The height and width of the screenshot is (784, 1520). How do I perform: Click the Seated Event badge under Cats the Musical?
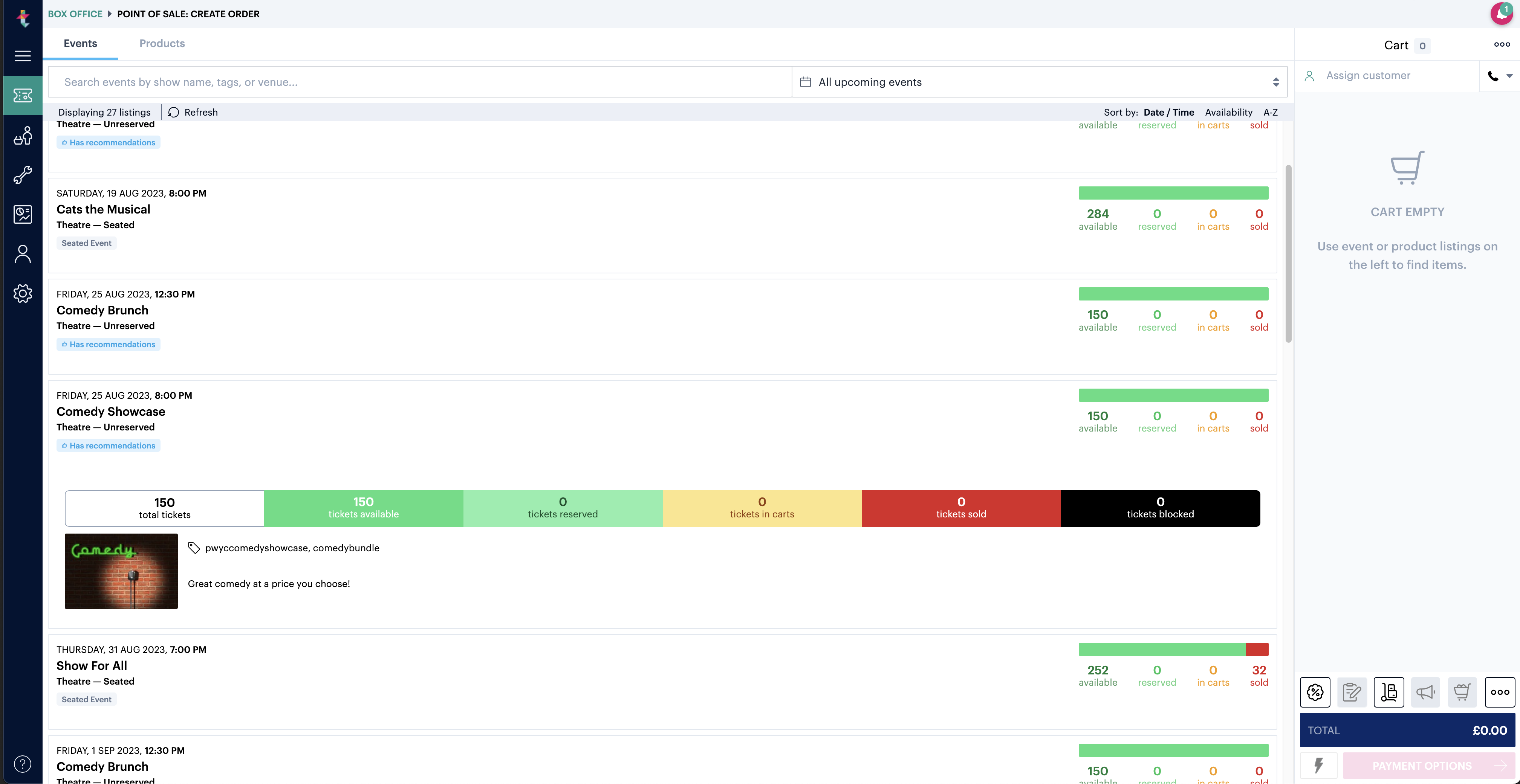point(87,244)
